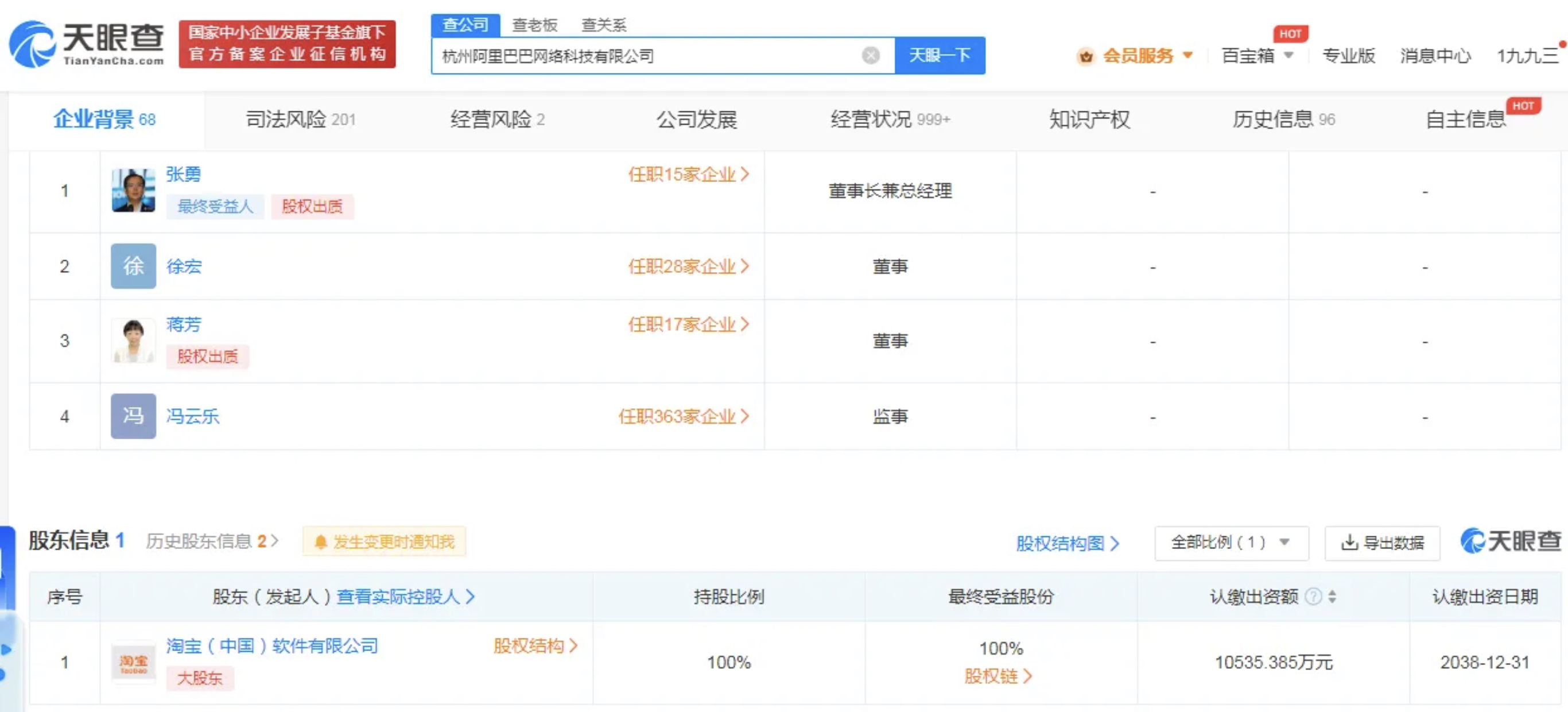Screen dimensions: 1568x712
Task: Open 张勇's profile photo
Action: [133, 191]
